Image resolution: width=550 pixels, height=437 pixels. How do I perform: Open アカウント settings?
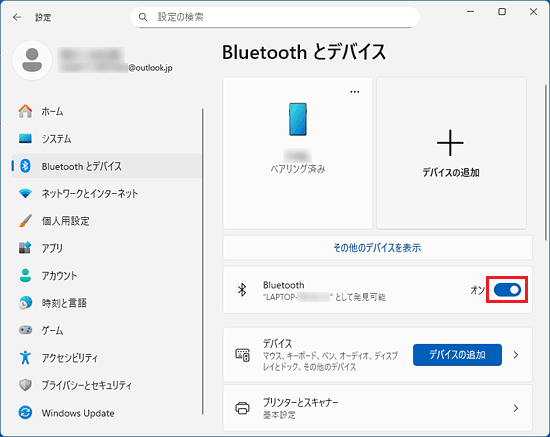106,275
